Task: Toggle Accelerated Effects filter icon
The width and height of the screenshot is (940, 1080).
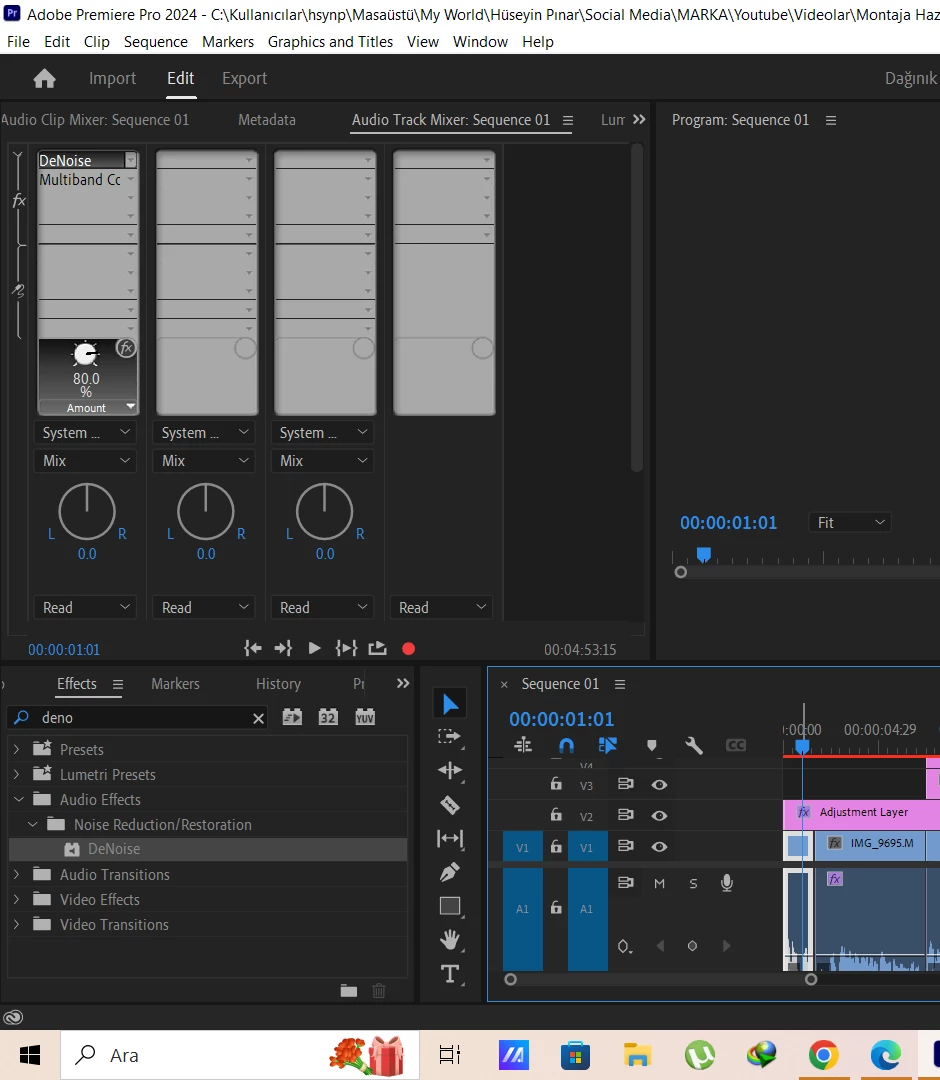Action: click(293, 717)
